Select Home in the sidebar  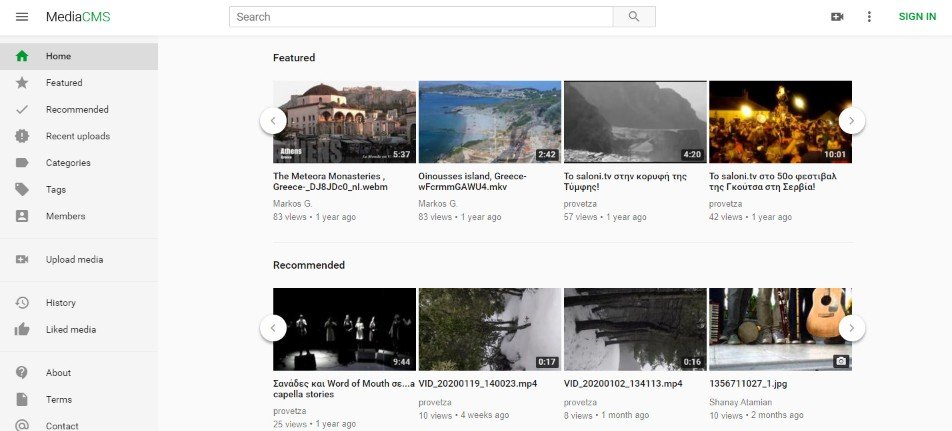(79, 56)
